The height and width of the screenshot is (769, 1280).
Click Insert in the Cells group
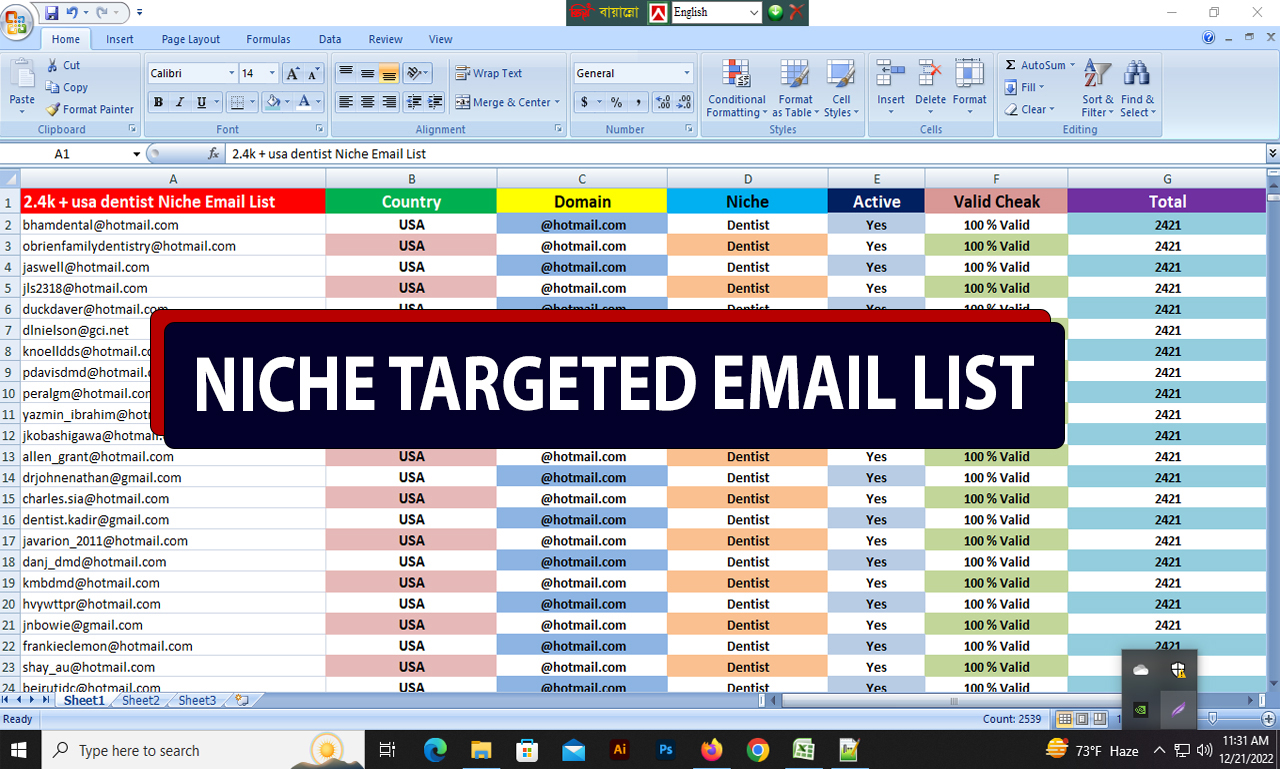890,88
